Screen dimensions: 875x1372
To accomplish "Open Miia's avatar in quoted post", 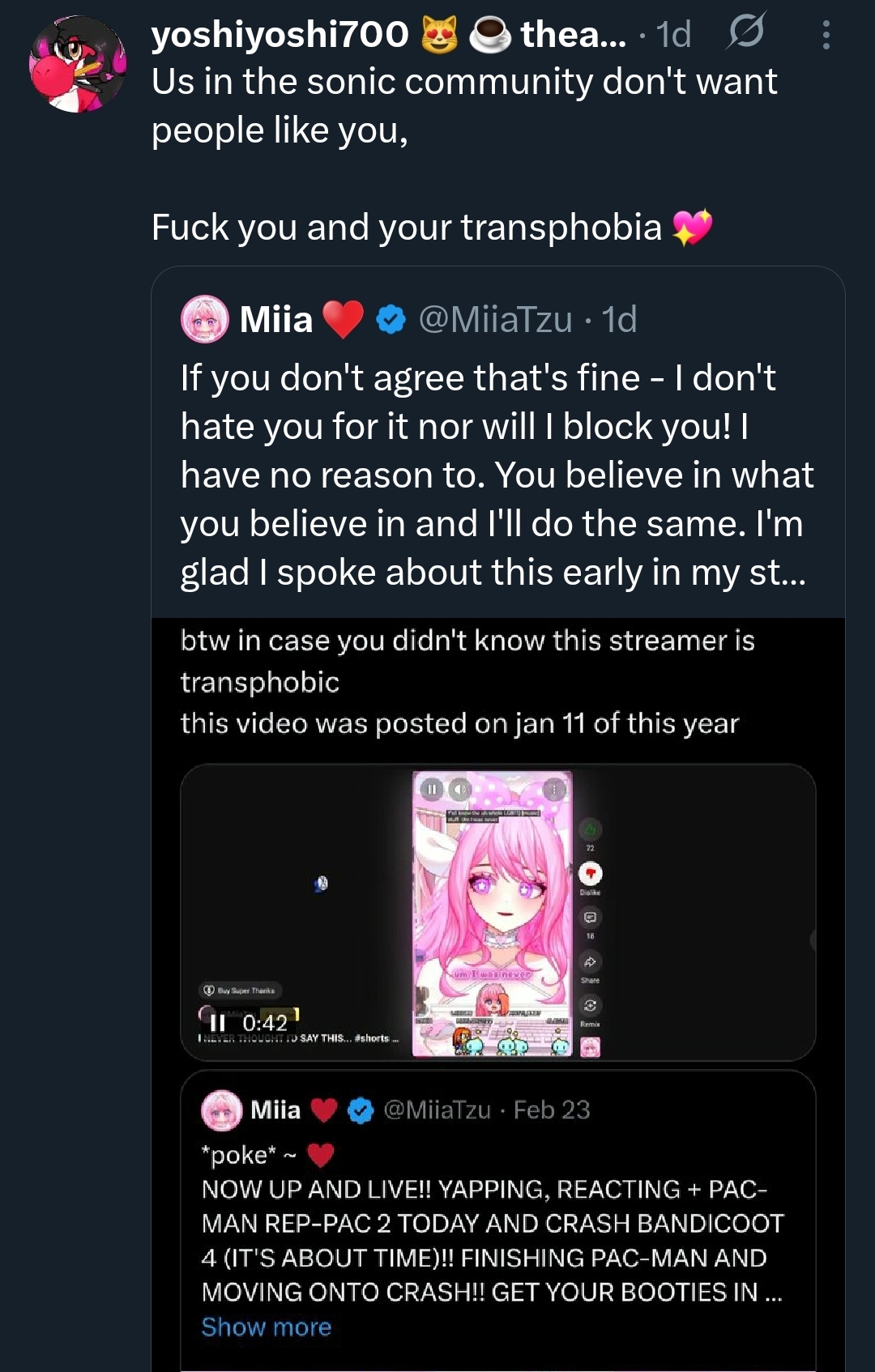I will (204, 319).
